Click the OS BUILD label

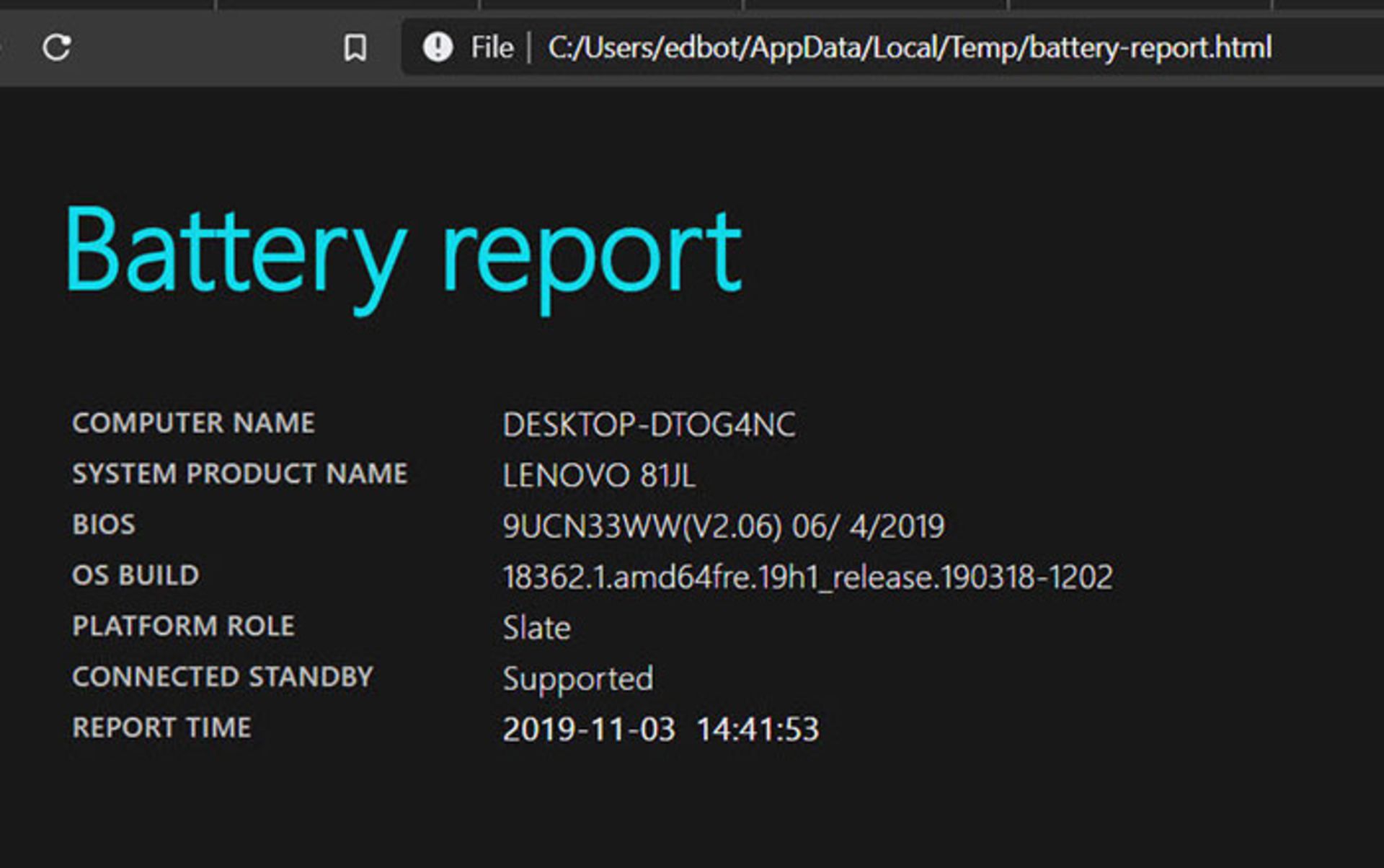136,575
